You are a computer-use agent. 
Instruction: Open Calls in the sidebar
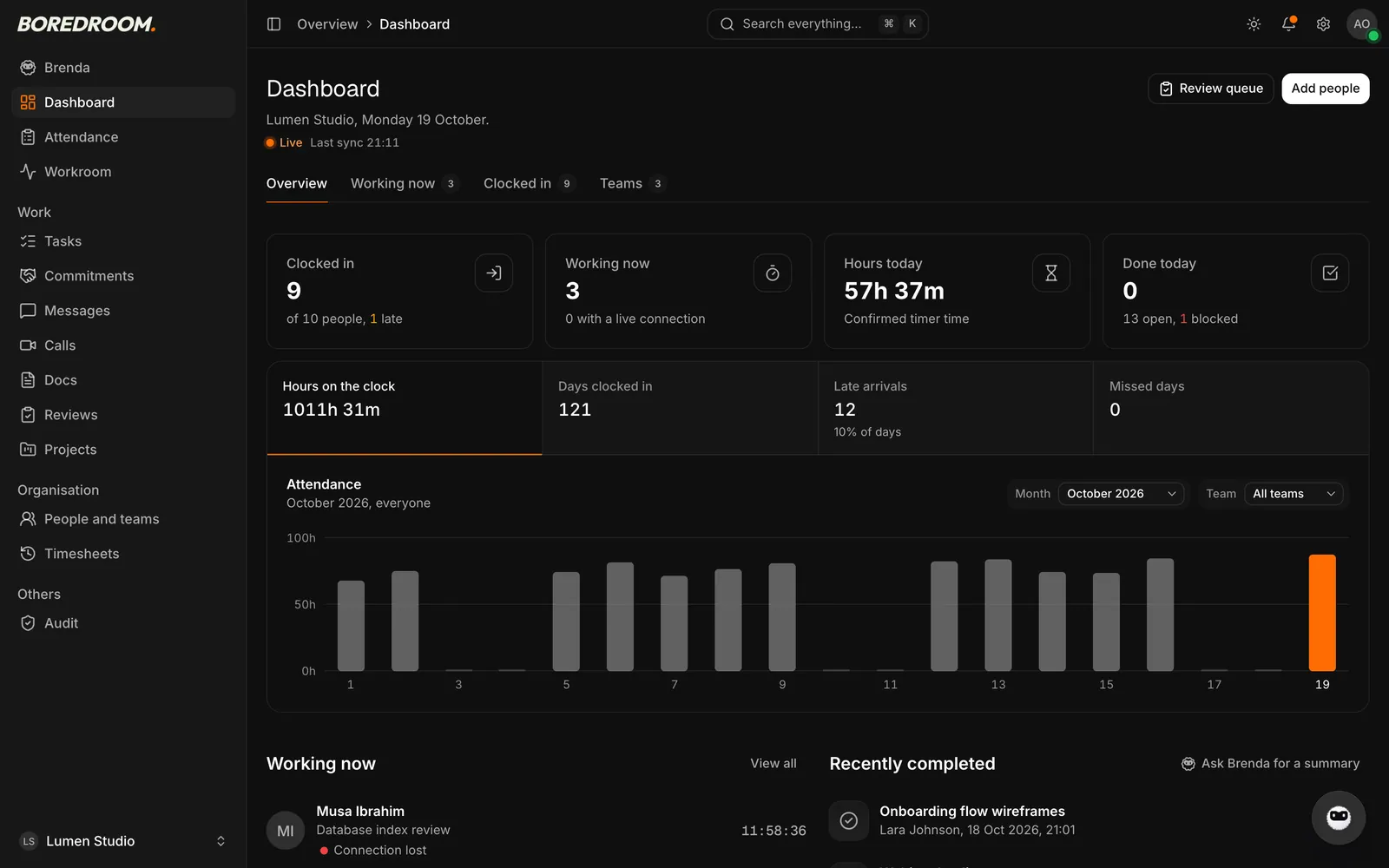coord(123,345)
